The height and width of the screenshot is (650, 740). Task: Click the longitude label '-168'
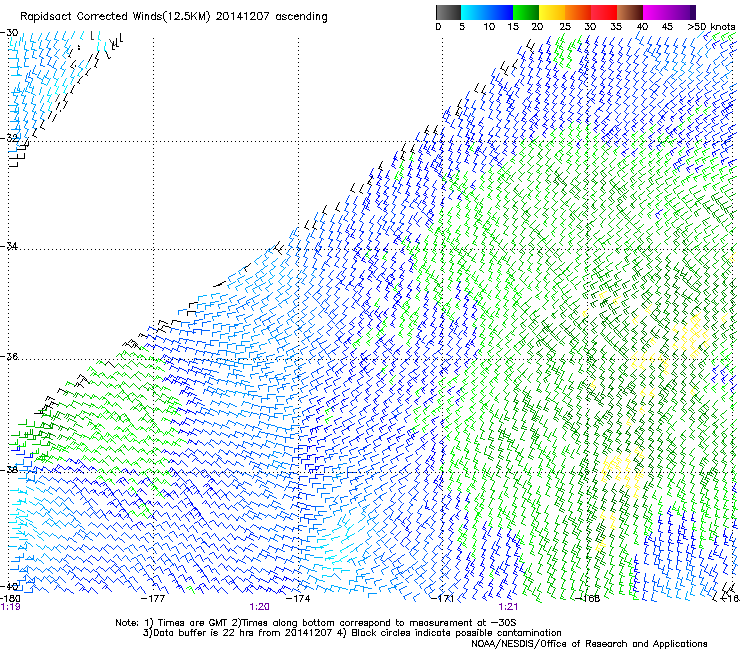pos(588,598)
